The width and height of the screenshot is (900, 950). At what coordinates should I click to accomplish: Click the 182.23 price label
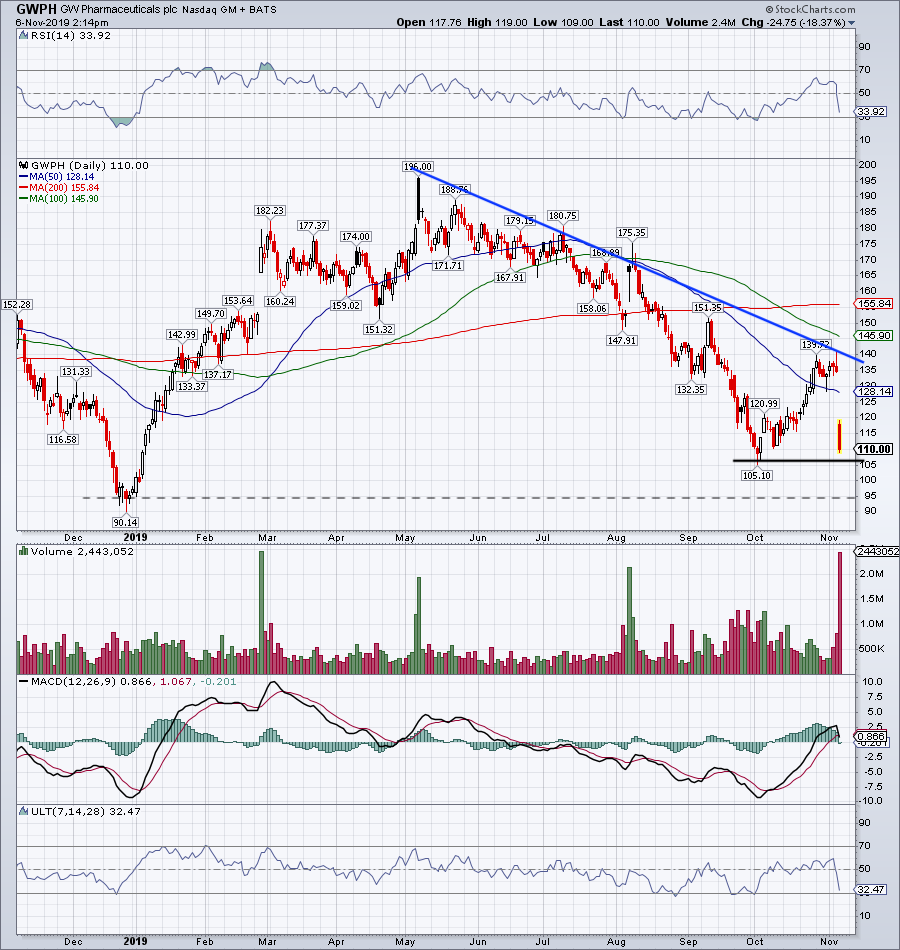click(x=269, y=210)
